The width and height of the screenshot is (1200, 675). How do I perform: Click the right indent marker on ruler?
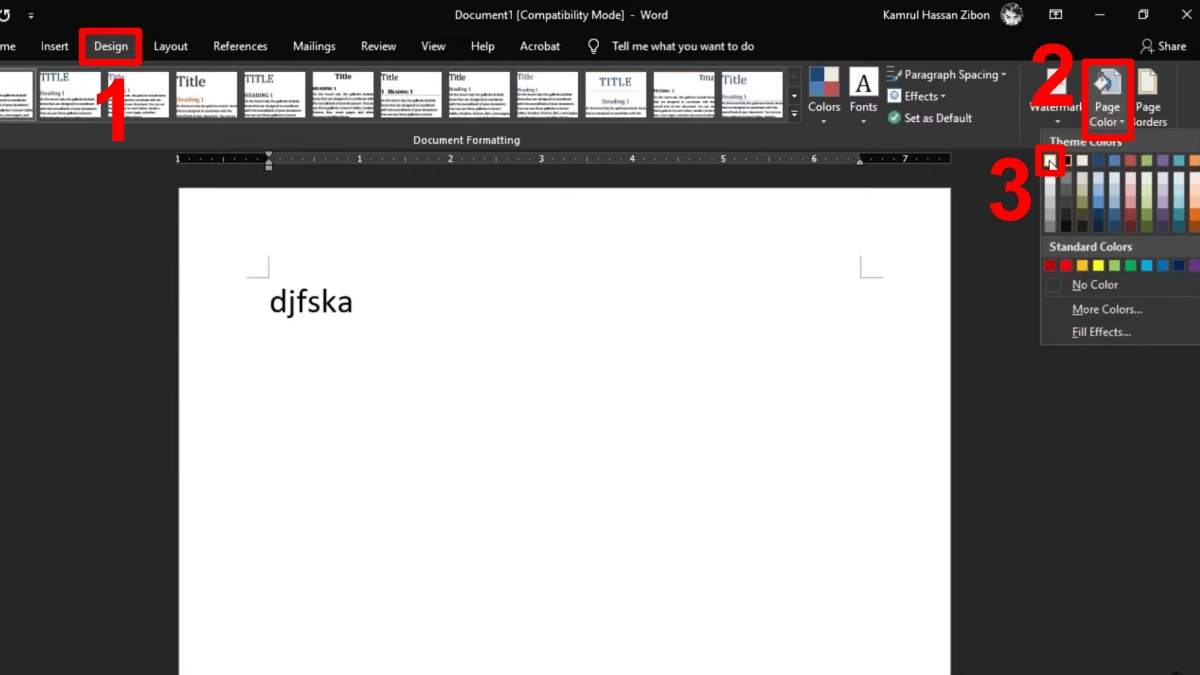(860, 161)
